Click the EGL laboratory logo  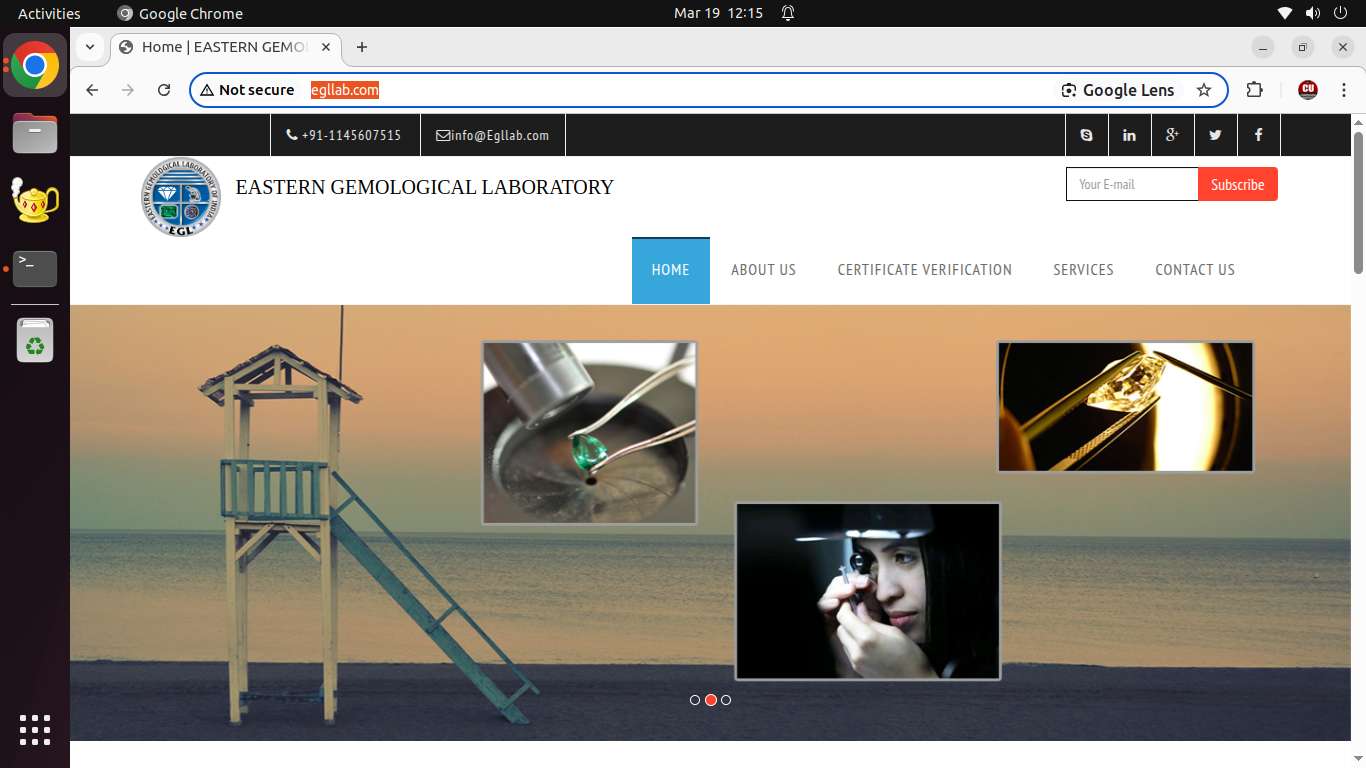point(181,197)
